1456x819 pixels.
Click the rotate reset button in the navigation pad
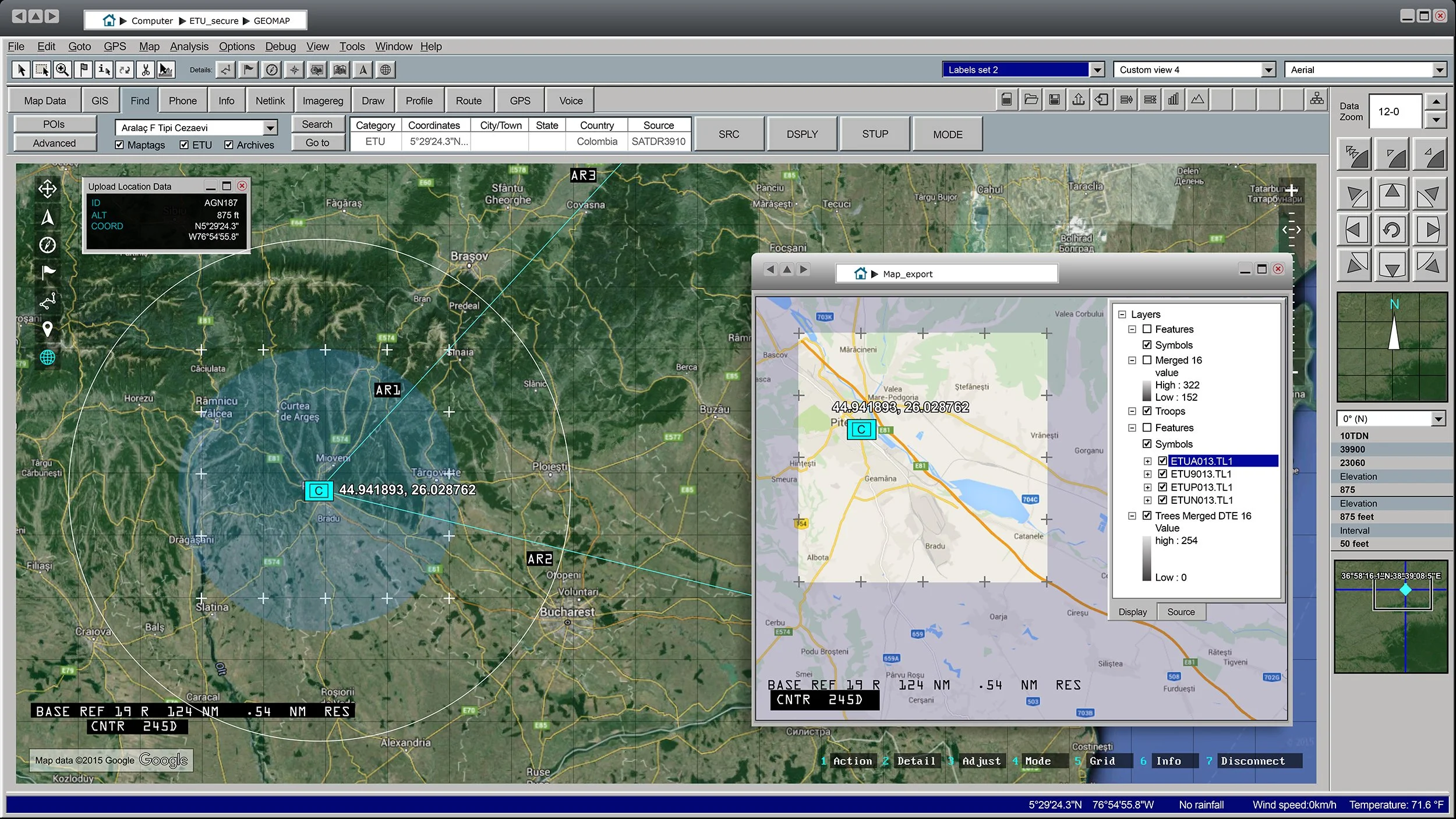click(1391, 230)
